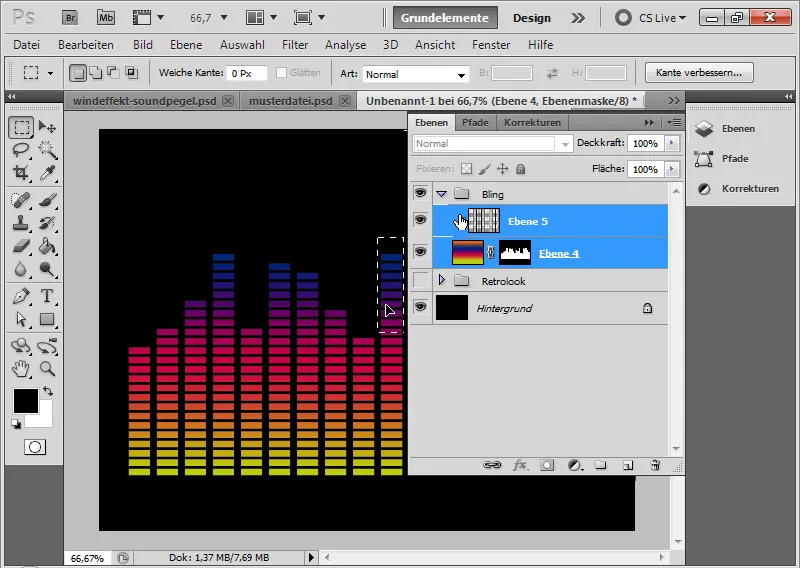
Task: Select the Rectangular Marquee tool
Action: coord(21,127)
